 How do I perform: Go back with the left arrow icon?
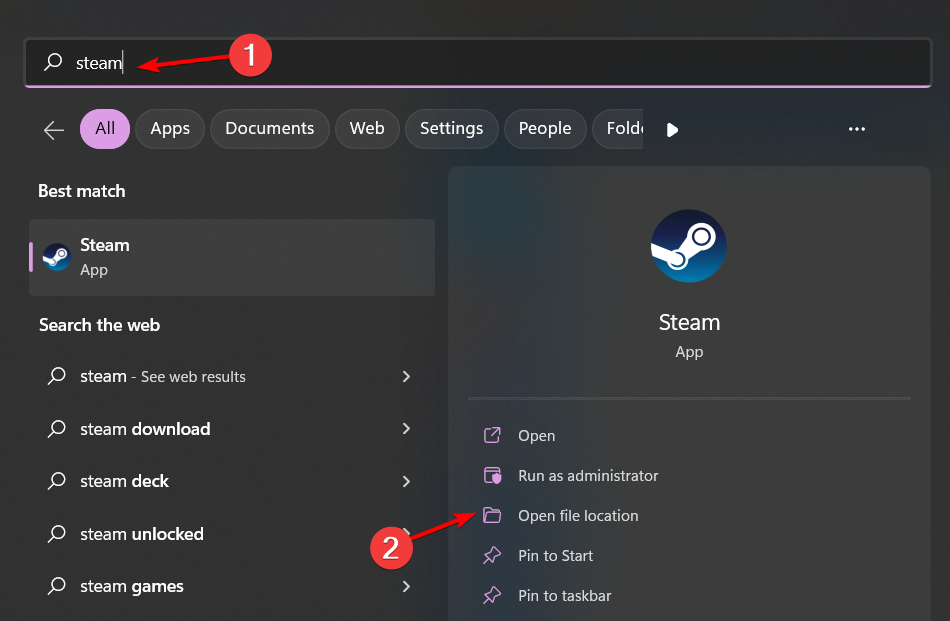click(x=54, y=130)
